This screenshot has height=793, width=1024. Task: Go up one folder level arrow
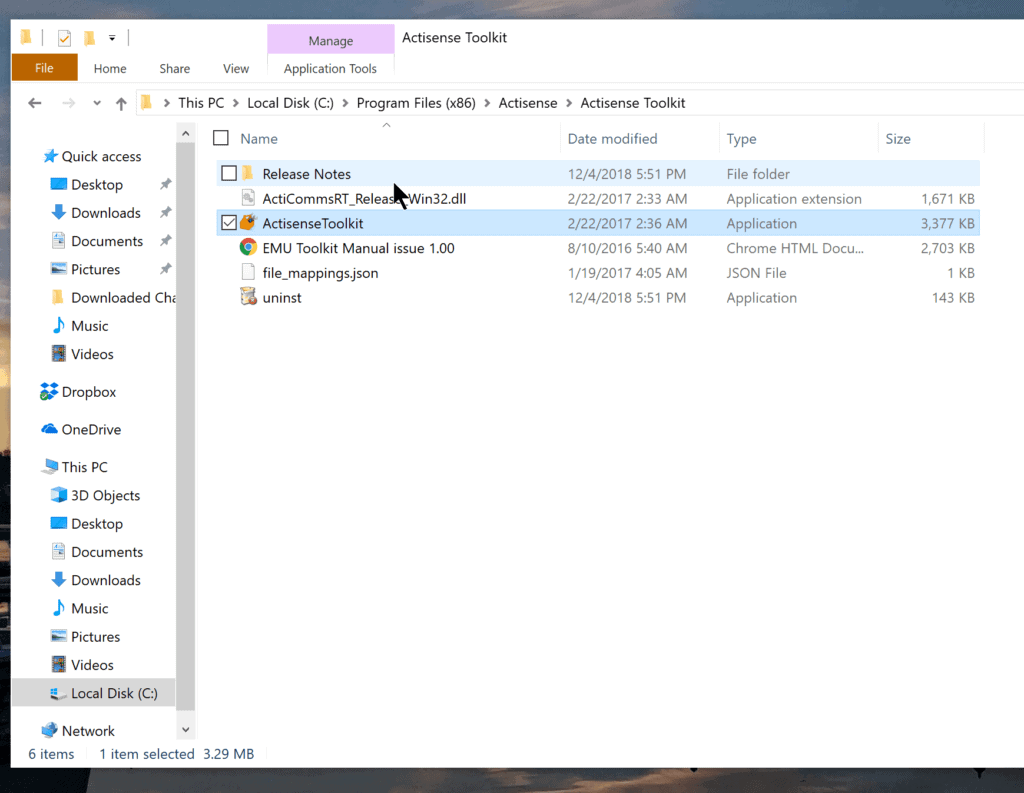pos(121,103)
